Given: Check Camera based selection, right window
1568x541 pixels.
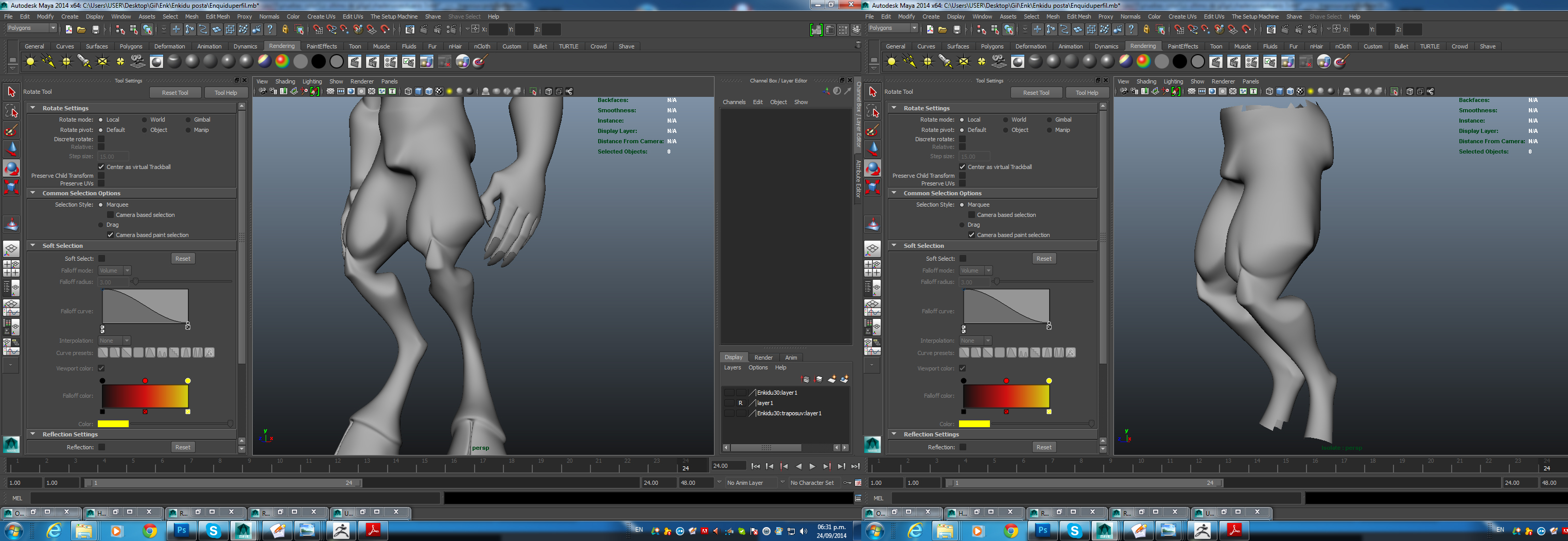Looking at the screenshot, I should tap(971, 214).
